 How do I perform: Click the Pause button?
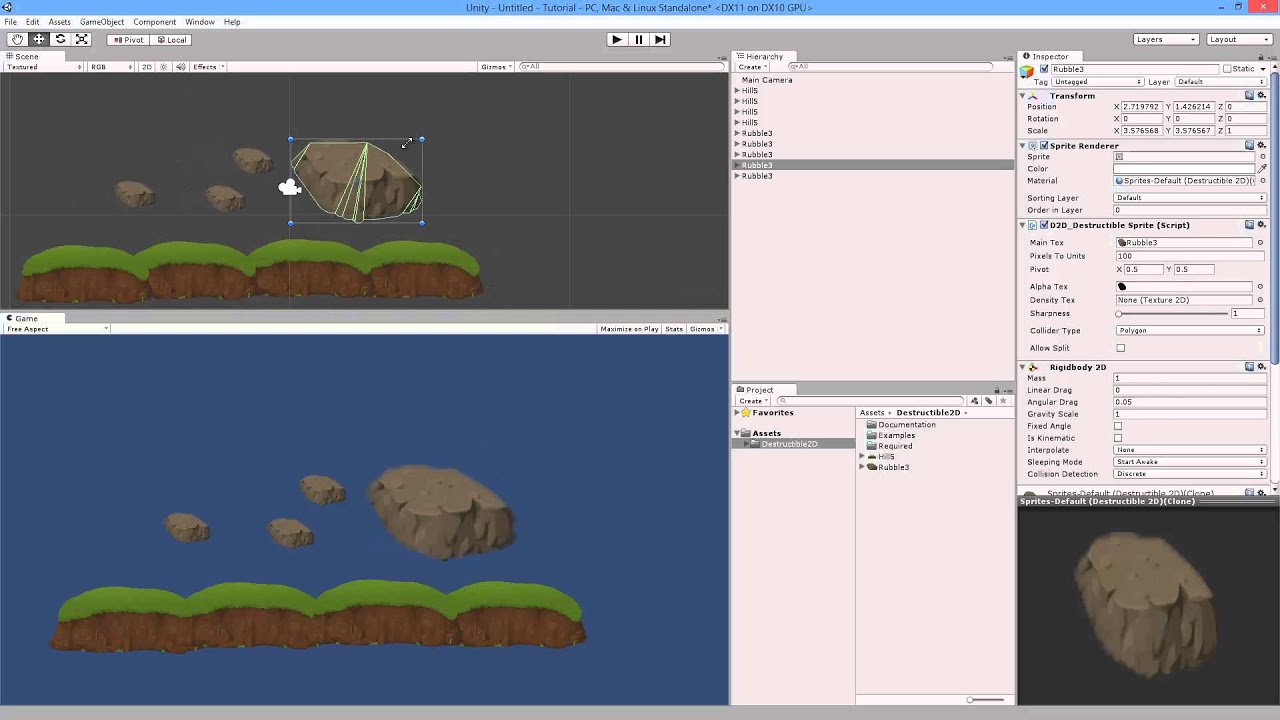click(x=638, y=39)
